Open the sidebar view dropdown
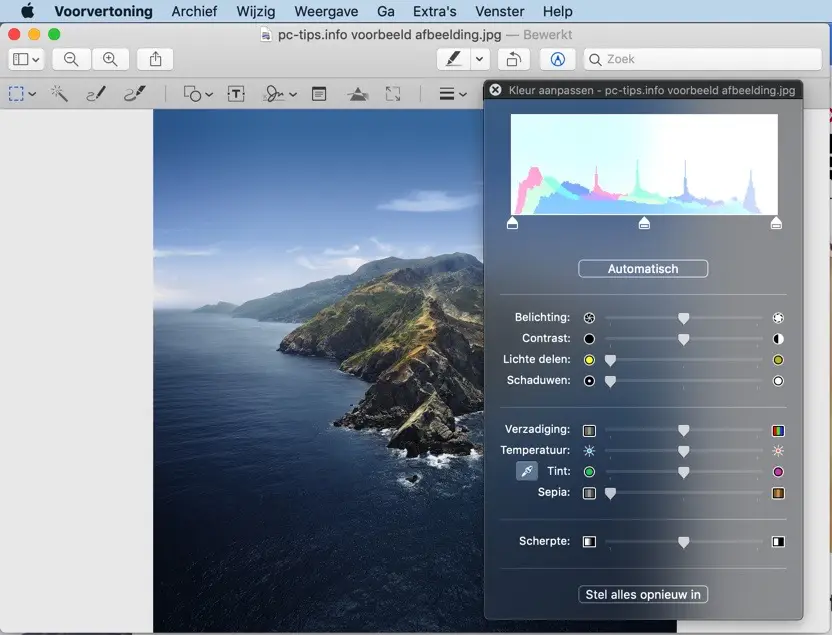 point(27,59)
